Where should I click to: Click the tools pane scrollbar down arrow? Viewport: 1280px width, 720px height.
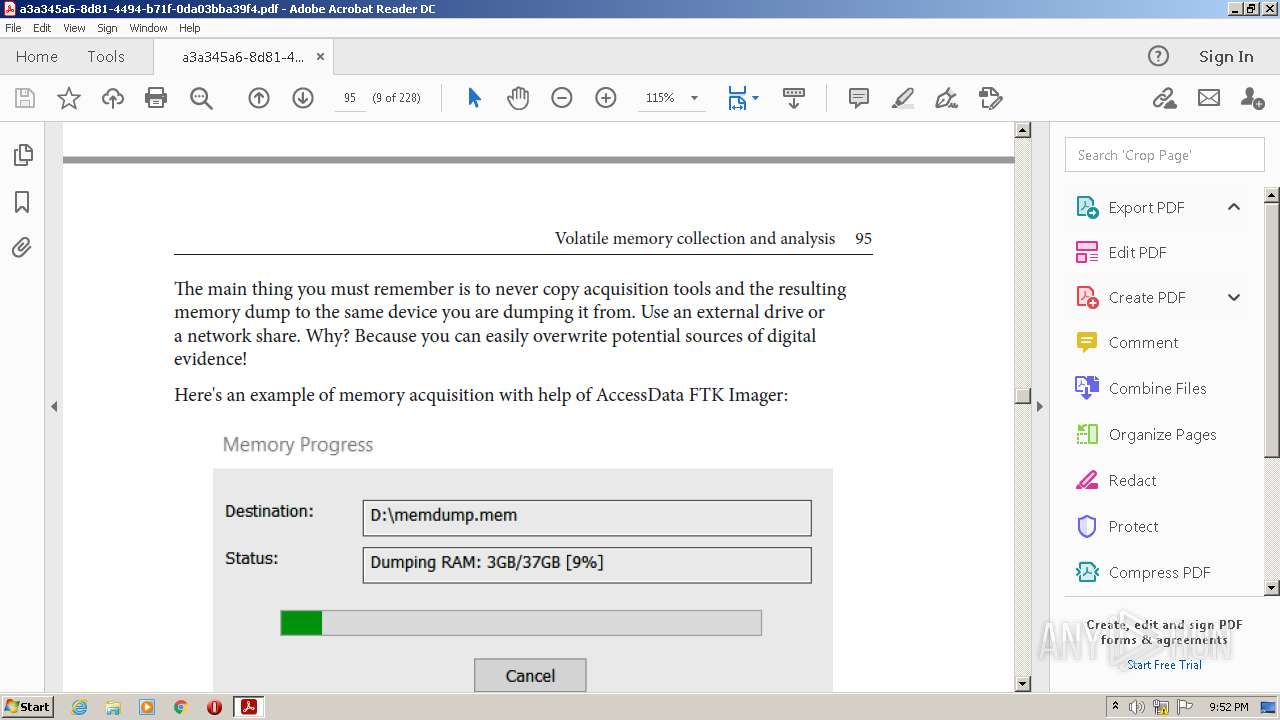tap(1271, 588)
